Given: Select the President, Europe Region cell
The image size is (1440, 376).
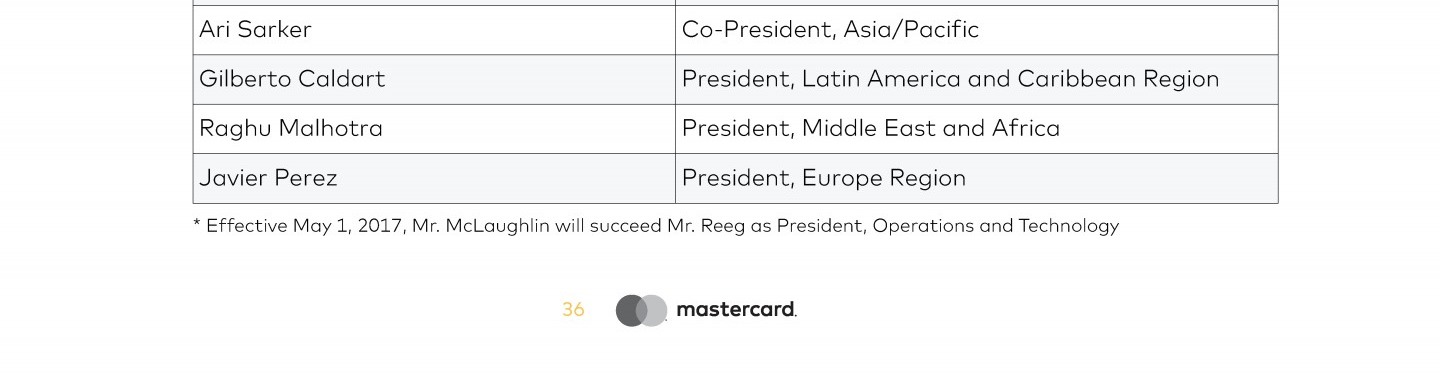Looking at the screenshot, I should [977, 178].
